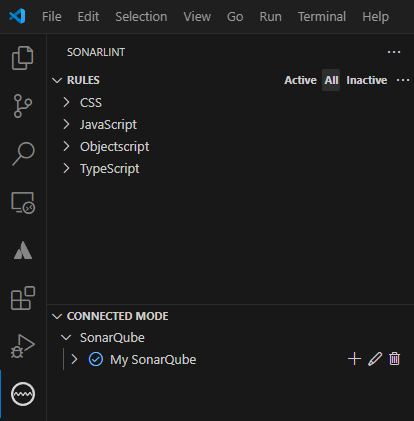Open SonarLint panel more actions ellipsis

pyautogui.click(x=394, y=52)
